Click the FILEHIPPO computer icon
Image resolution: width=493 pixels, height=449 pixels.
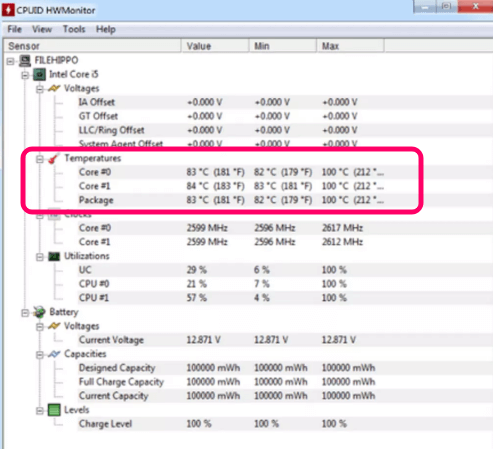coord(25,60)
